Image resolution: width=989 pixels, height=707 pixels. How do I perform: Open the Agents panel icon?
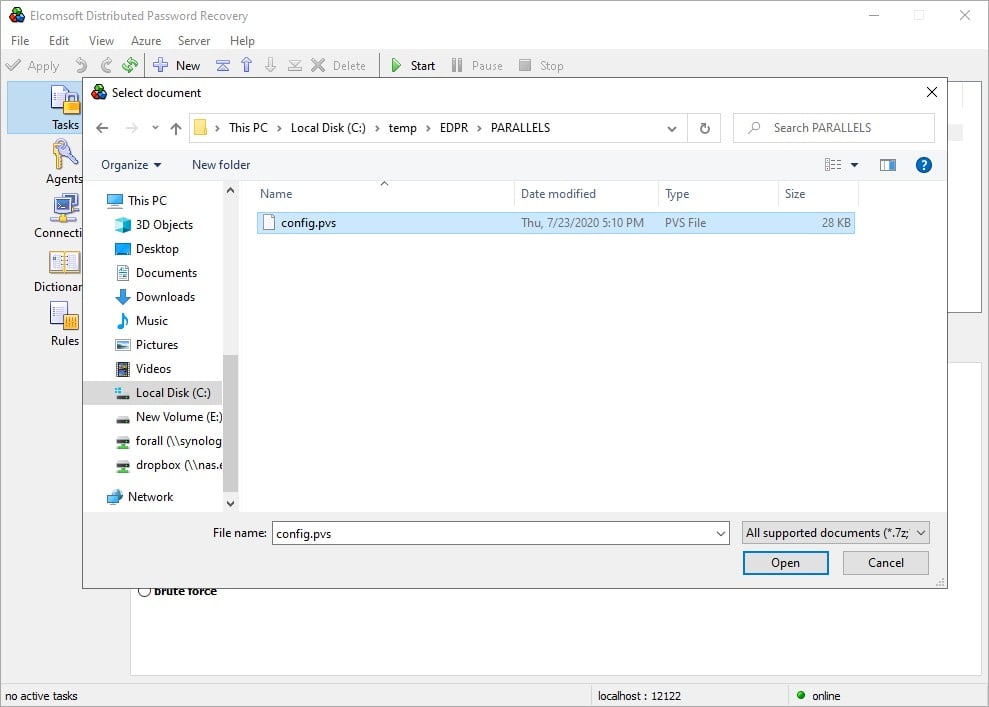click(64, 155)
